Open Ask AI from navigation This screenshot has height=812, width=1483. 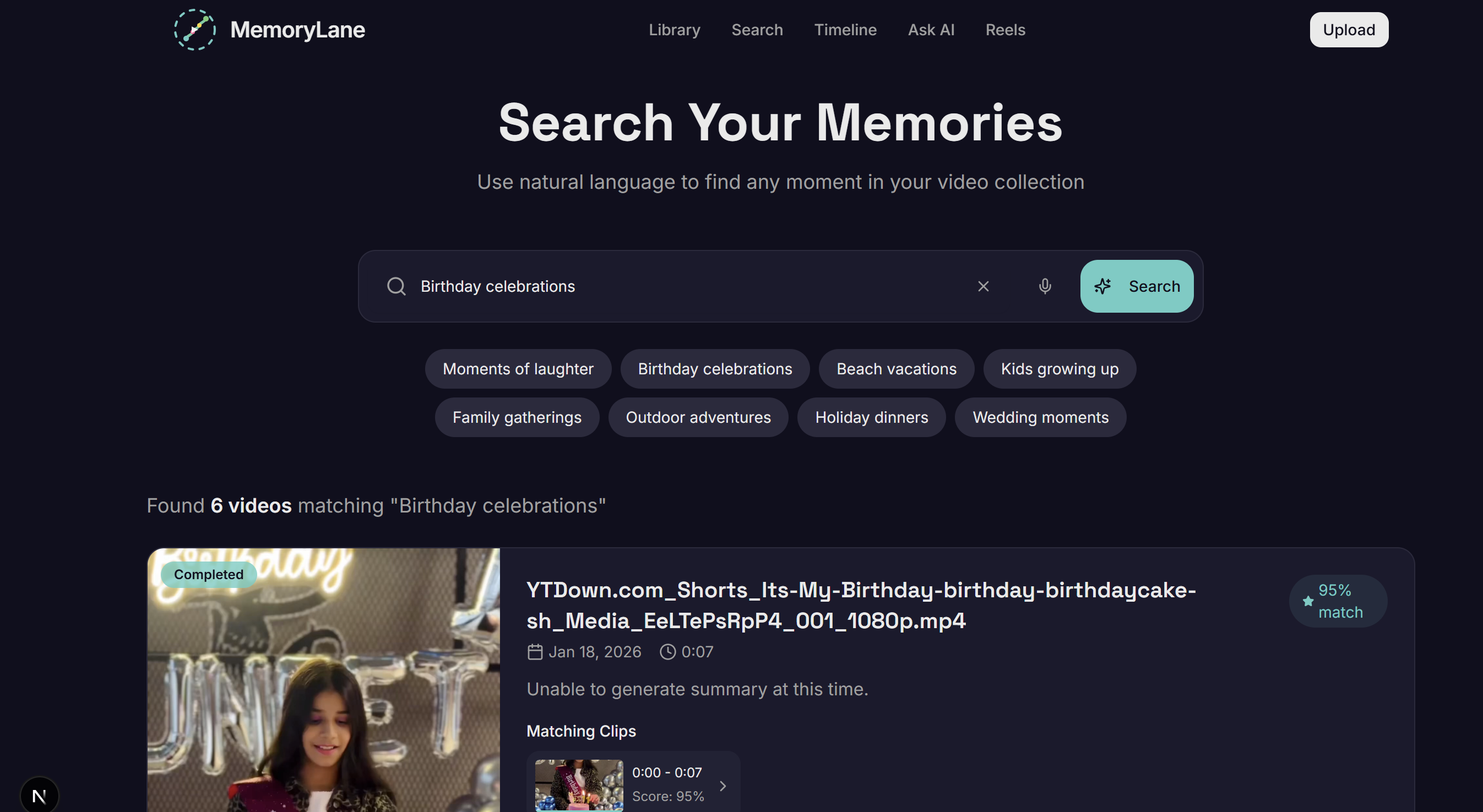(x=930, y=30)
